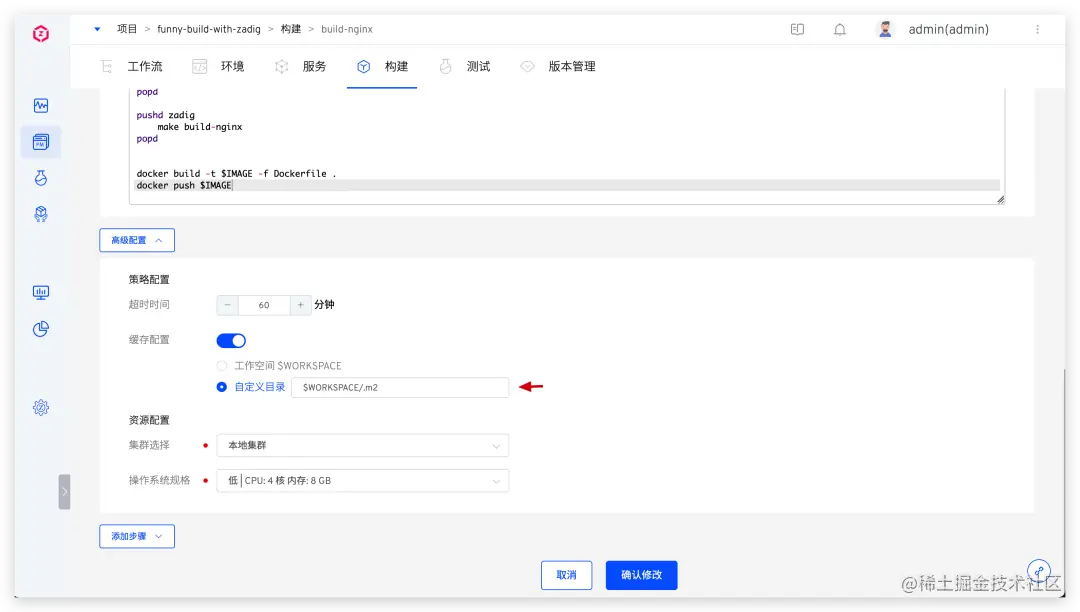Select the 工作空间 $WORKSPACE radio option
The image size is (1080, 612).
point(221,365)
